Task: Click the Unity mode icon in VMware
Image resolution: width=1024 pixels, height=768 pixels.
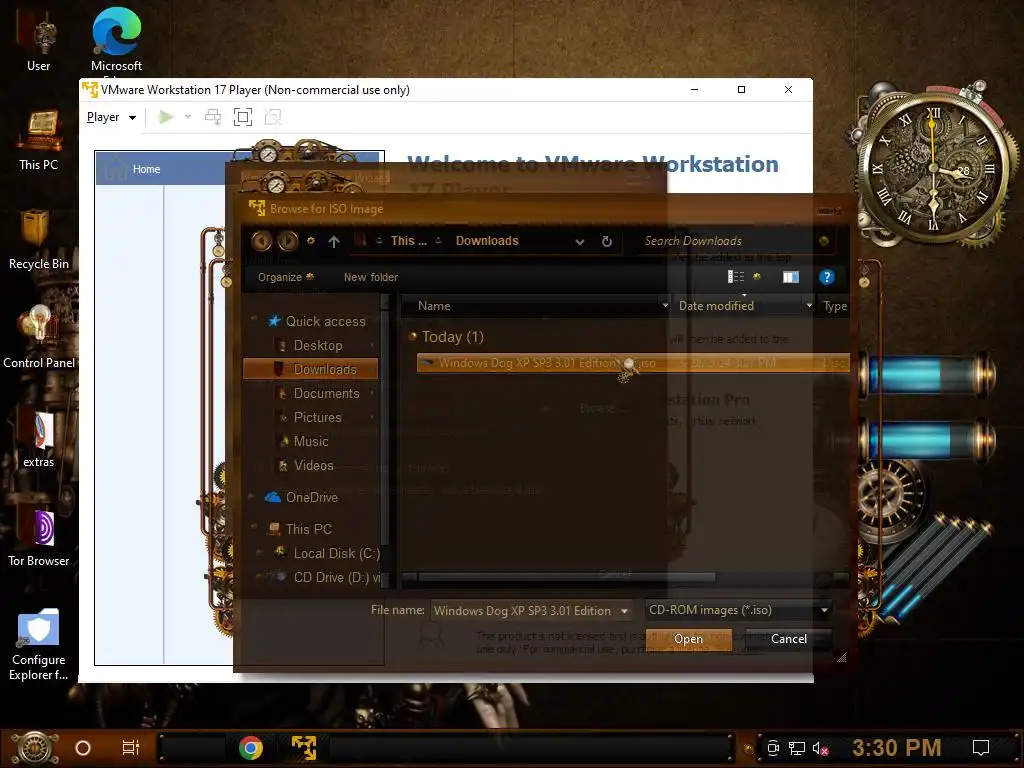Action: click(x=273, y=117)
